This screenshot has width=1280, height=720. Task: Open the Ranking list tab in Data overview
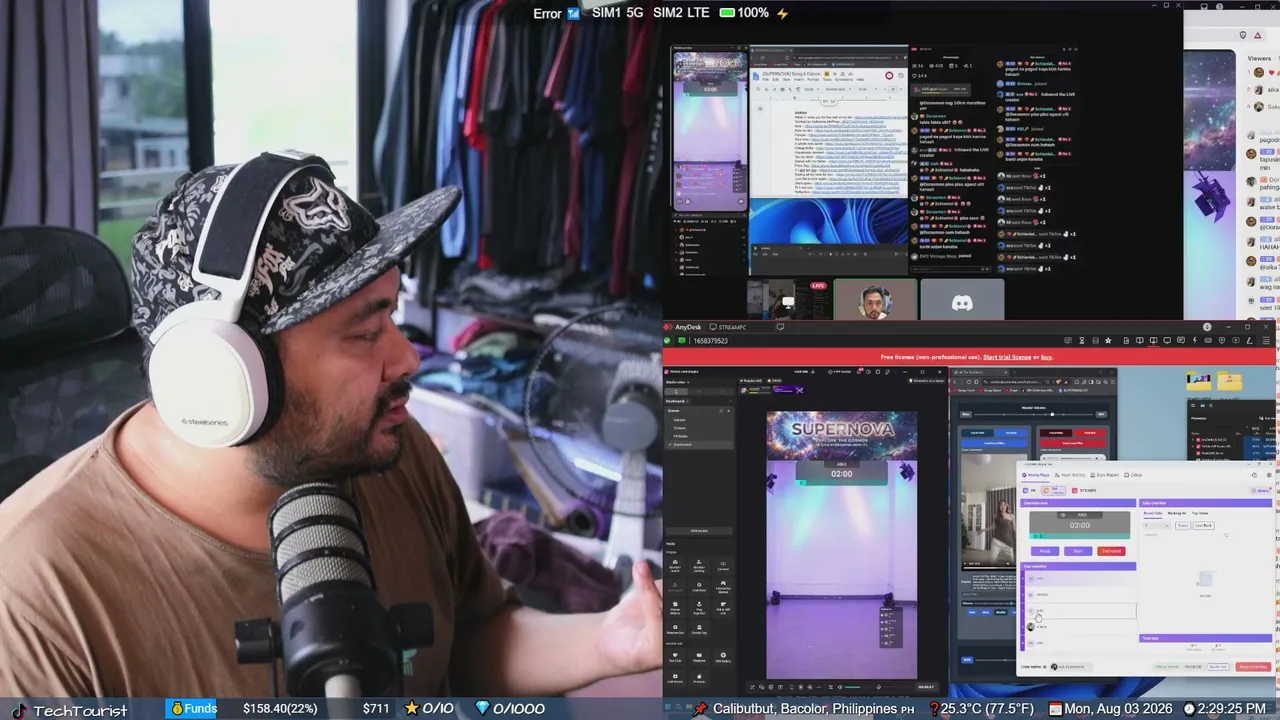tap(1176, 513)
